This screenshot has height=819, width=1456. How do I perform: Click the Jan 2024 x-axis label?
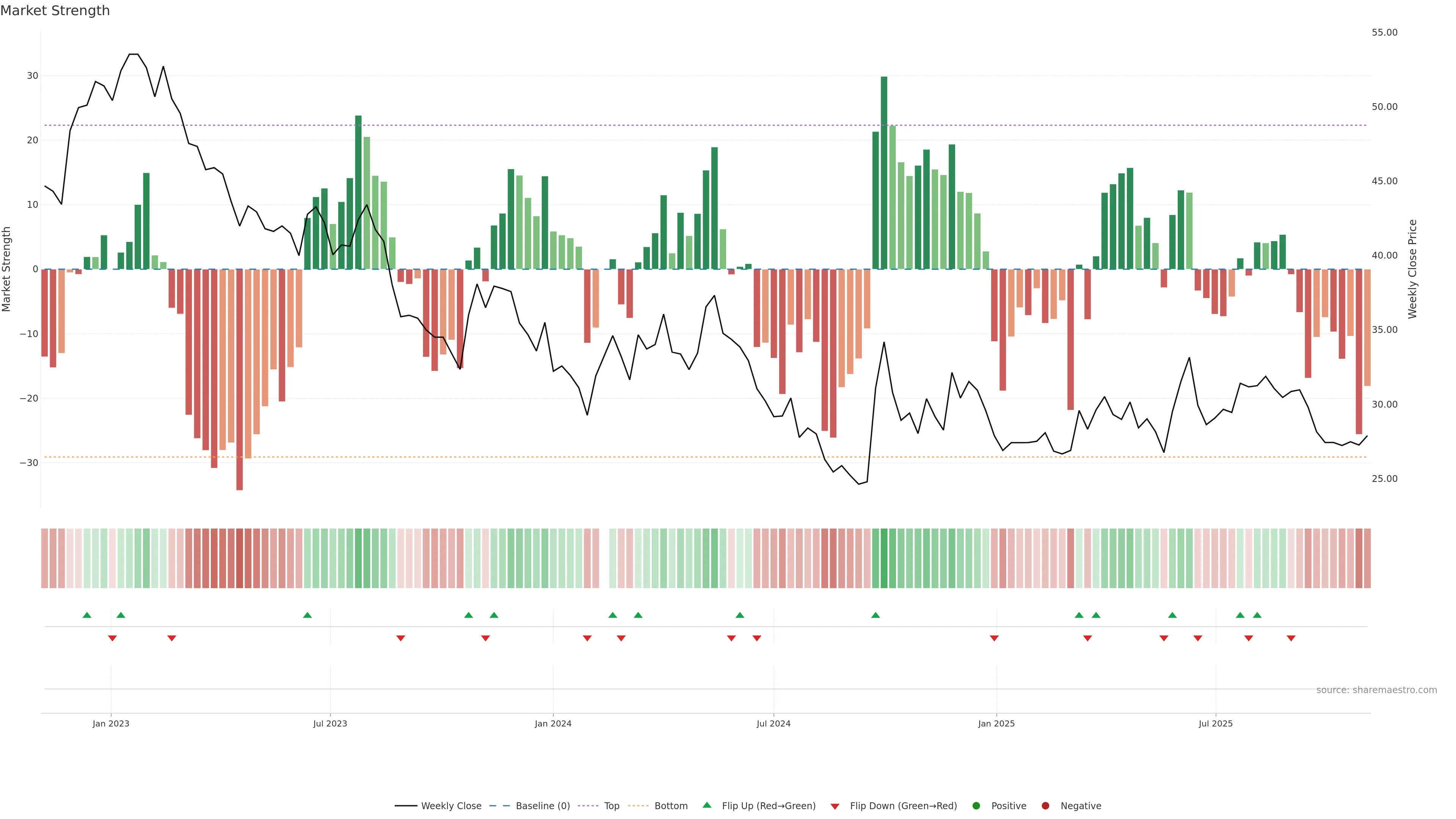[x=553, y=723]
